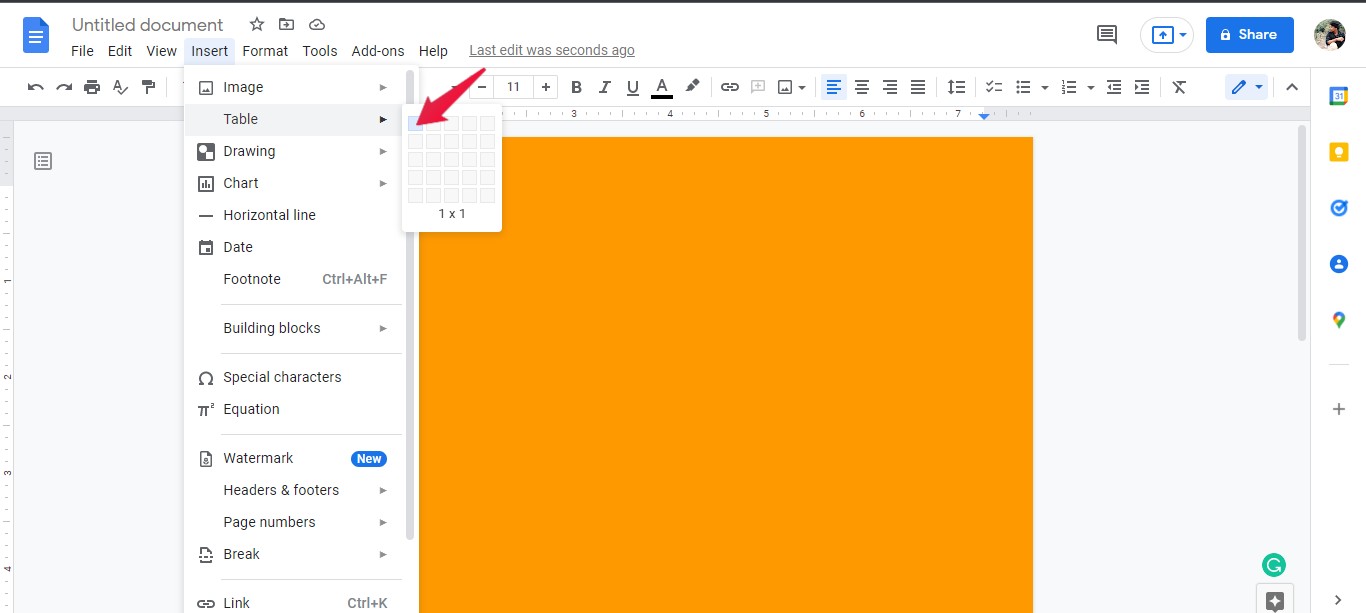The width and height of the screenshot is (1366, 613).
Task: Click the Add comment icon near Share
Action: 1106,34
